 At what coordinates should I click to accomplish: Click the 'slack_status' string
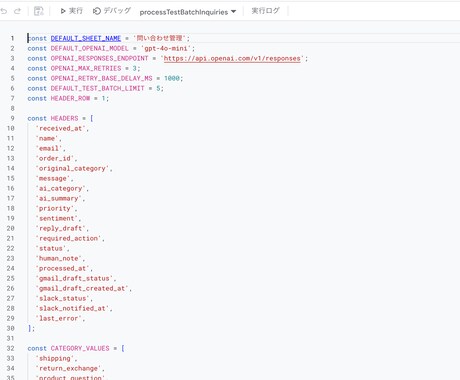(62, 298)
